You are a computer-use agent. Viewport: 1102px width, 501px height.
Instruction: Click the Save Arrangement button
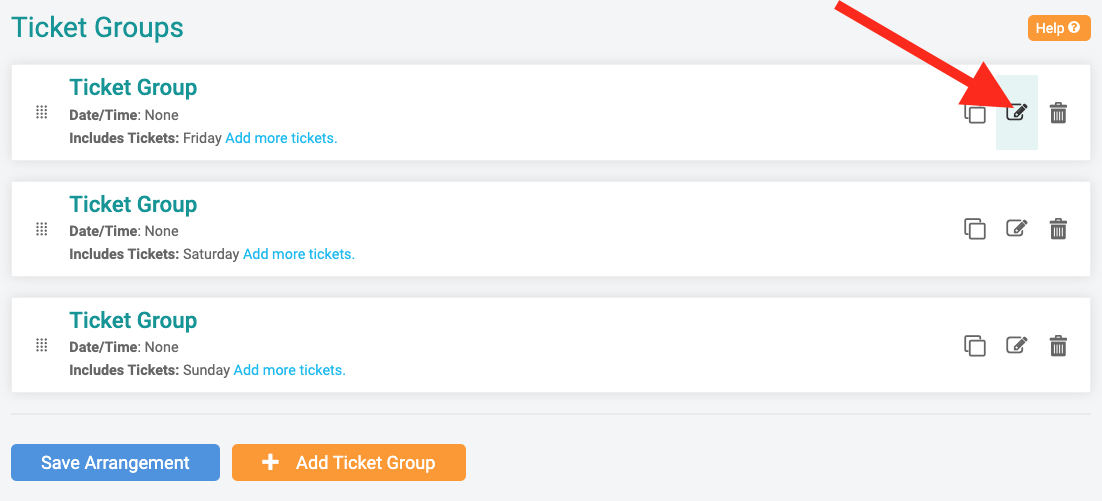115,463
